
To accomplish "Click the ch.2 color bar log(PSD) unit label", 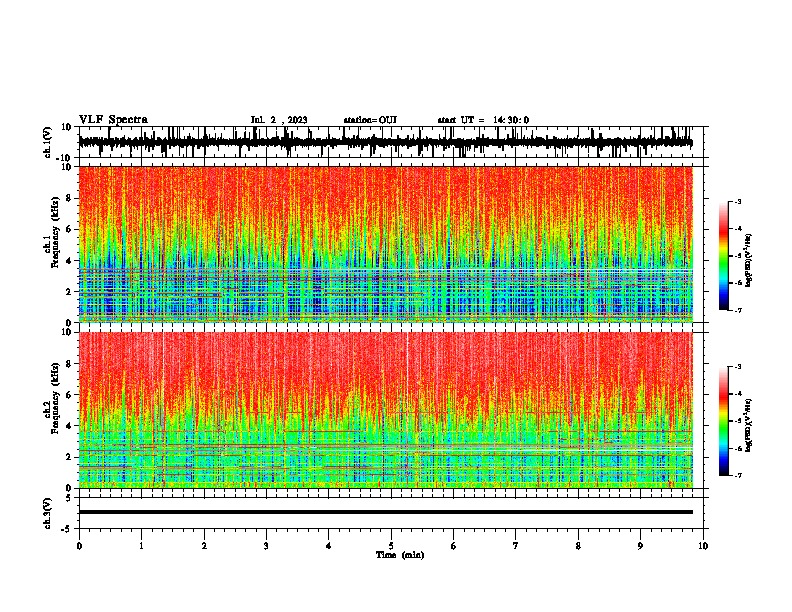I will pyautogui.click(x=749, y=425).
